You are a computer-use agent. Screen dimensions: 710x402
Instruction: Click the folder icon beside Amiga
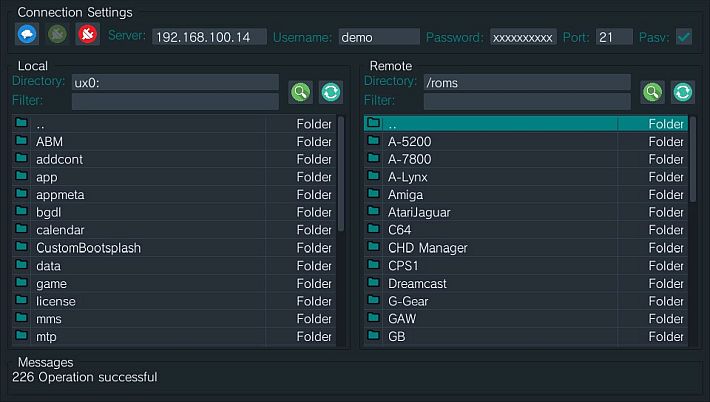[x=373, y=193]
